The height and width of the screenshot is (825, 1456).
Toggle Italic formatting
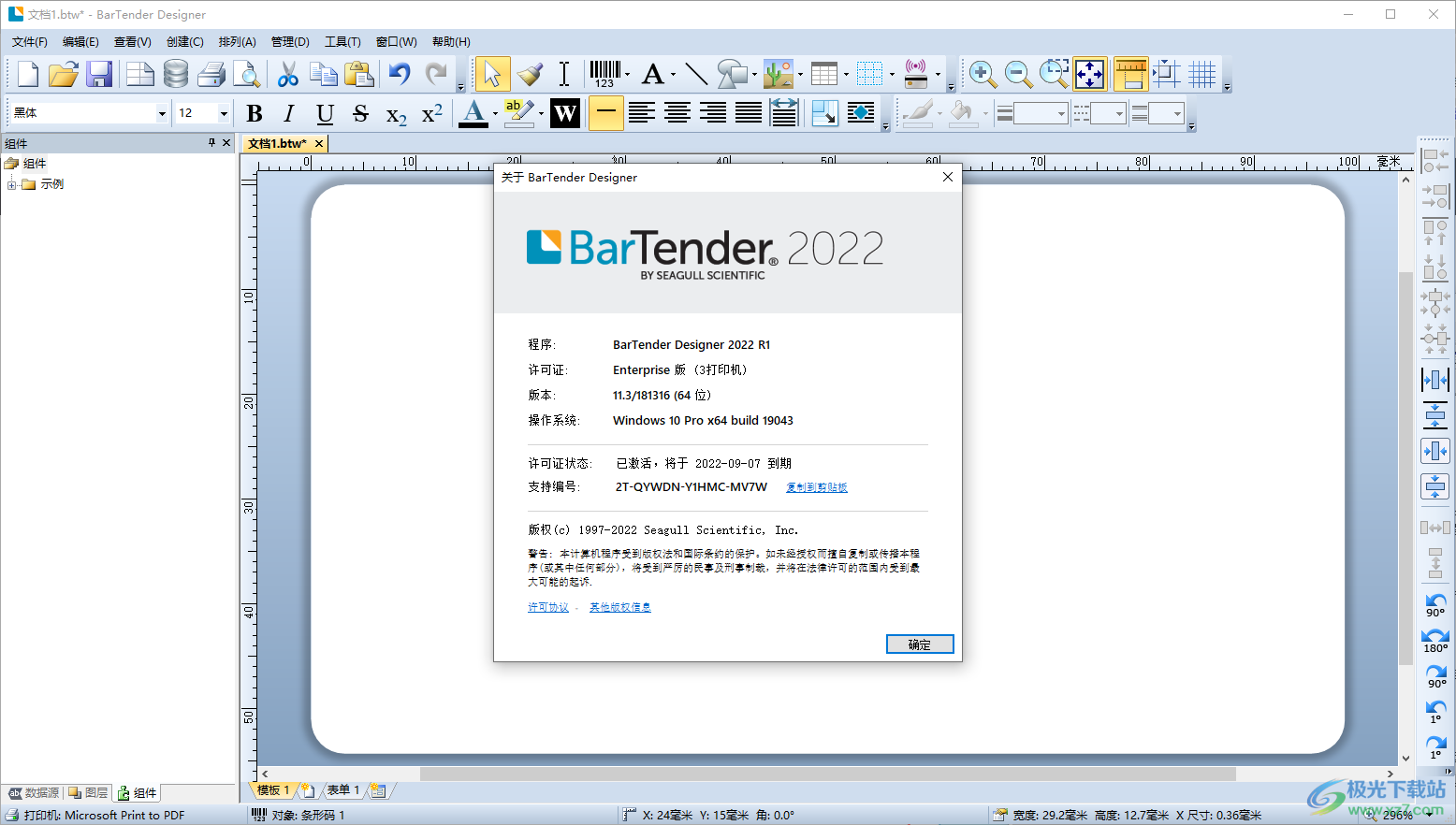click(x=289, y=113)
